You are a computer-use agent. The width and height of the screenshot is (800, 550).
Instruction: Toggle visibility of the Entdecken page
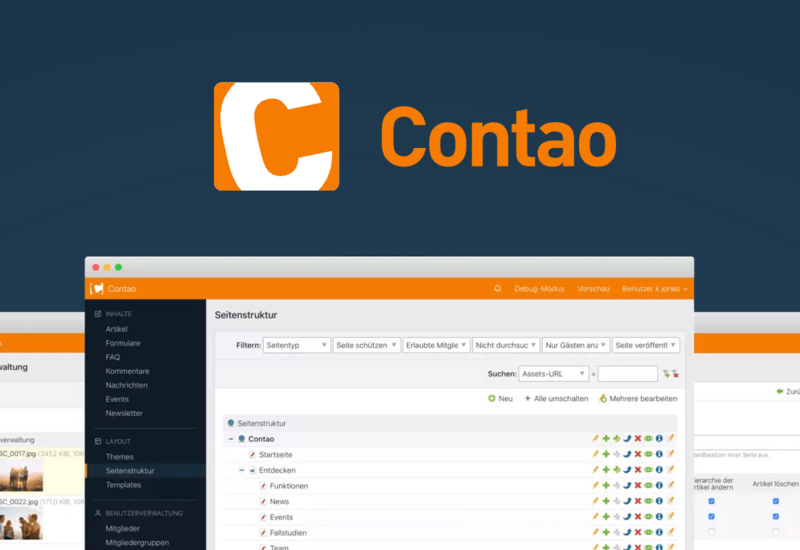coord(648,470)
